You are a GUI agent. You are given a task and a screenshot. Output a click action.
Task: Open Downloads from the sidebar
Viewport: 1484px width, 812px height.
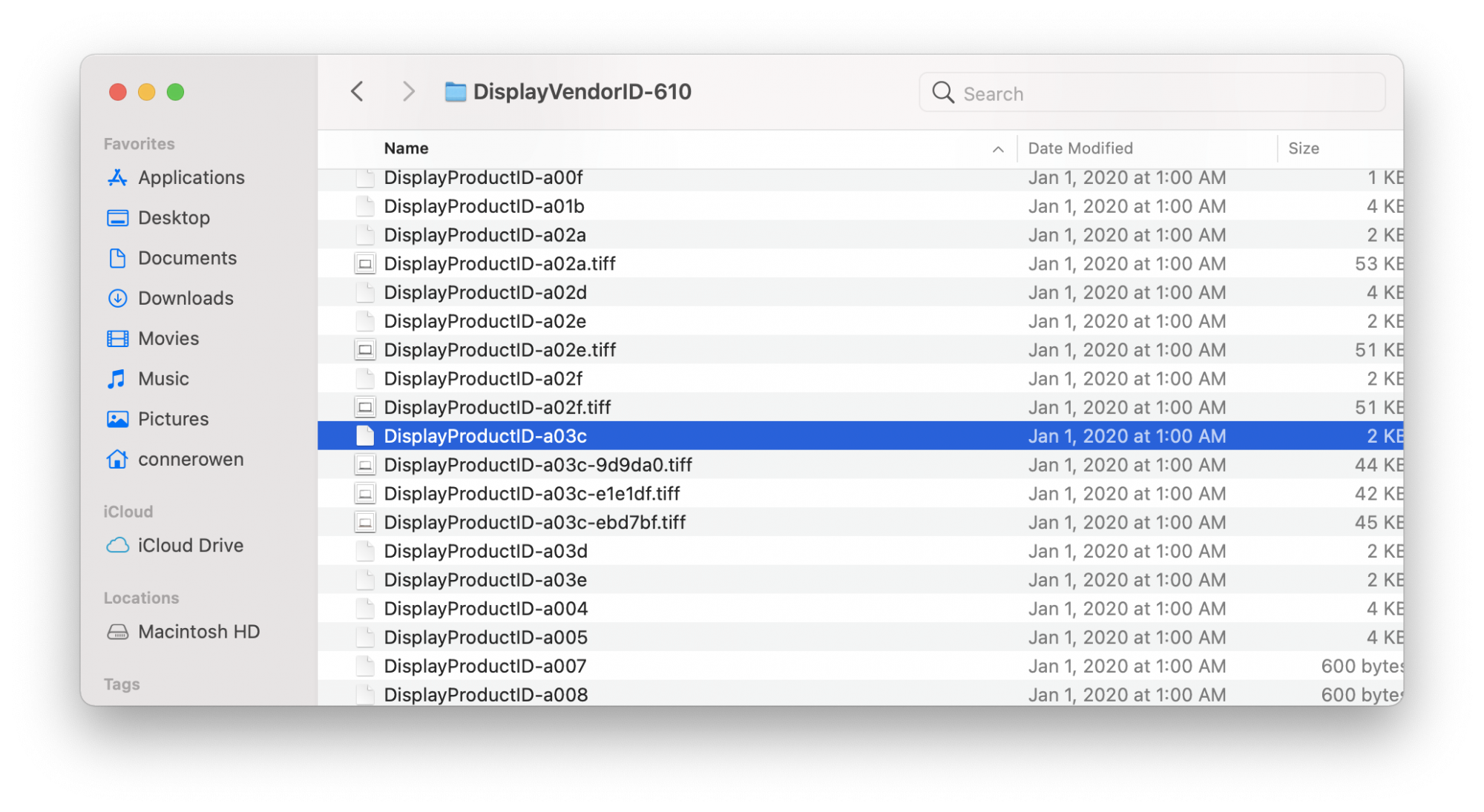coord(185,298)
